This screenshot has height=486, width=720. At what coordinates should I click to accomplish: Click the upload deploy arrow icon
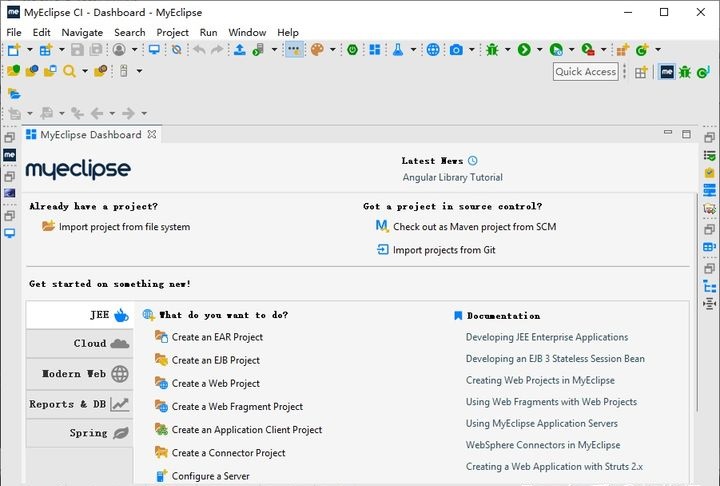click(x=239, y=50)
